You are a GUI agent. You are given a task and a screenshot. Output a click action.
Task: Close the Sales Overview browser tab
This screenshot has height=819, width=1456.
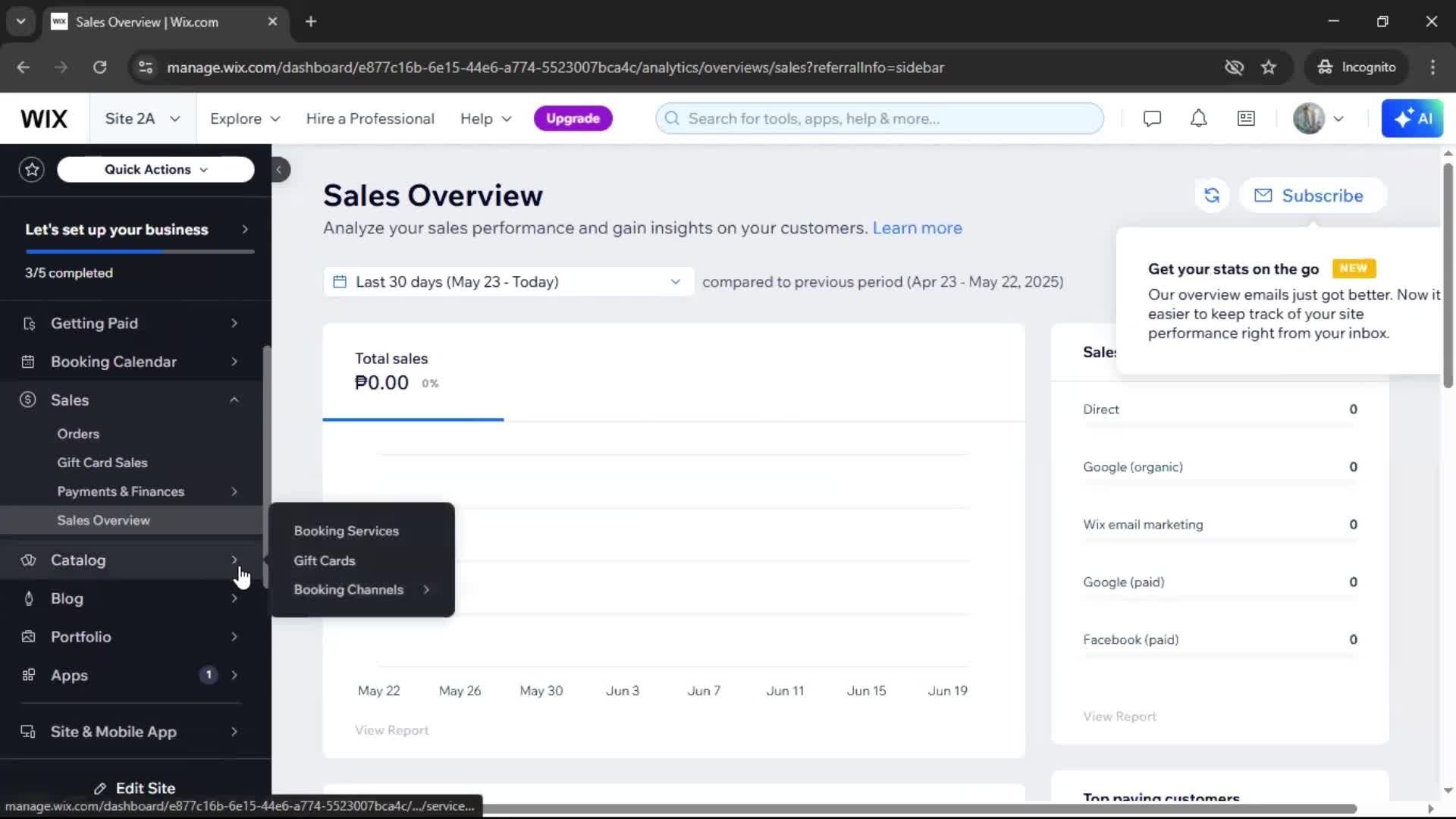[x=272, y=22]
